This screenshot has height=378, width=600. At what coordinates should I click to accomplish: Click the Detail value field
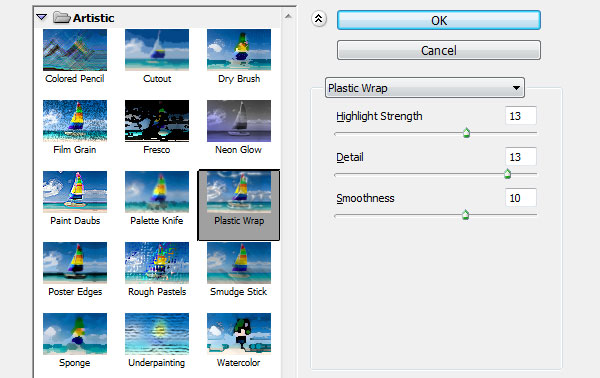(521, 156)
